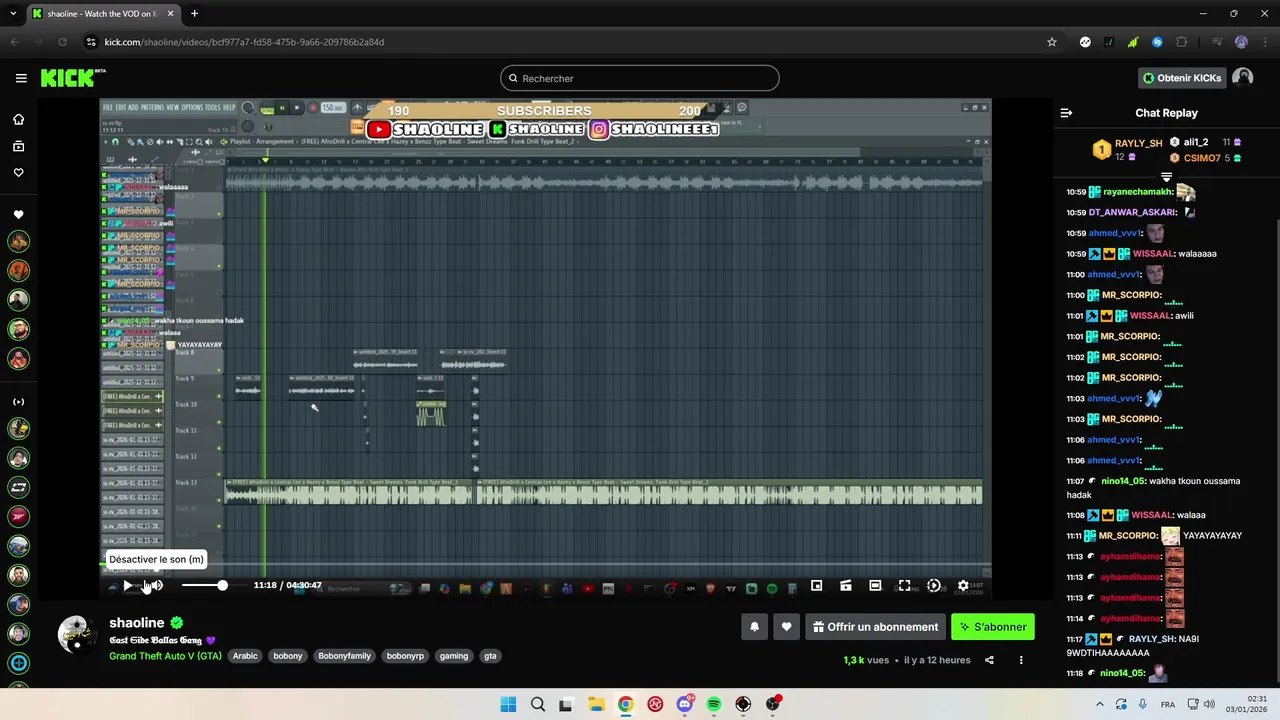This screenshot has width=1280, height=720.
Task: Toggle theater mode icon
Action: (x=875, y=585)
